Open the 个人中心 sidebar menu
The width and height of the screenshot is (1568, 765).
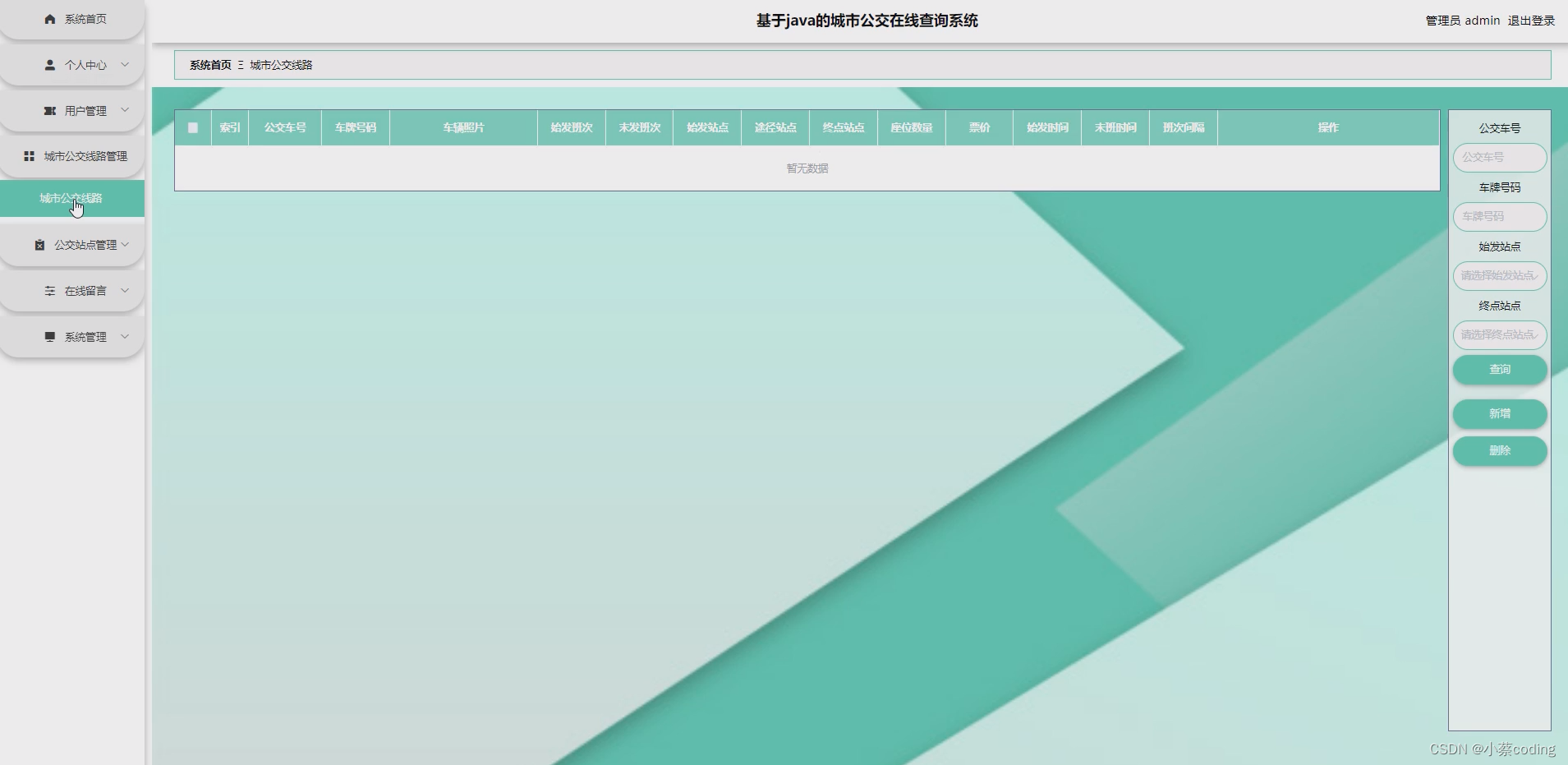72,65
